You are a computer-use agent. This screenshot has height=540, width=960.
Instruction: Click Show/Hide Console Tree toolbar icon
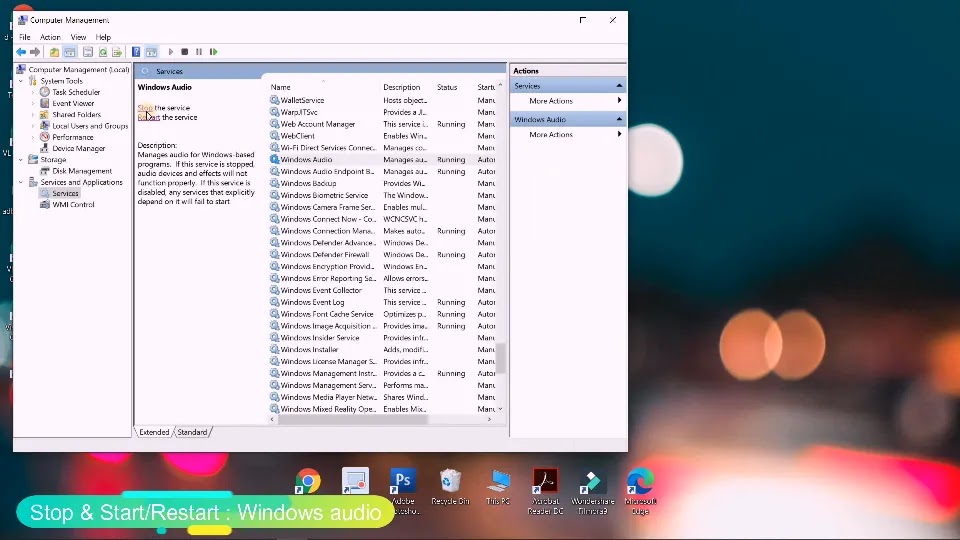[70, 52]
